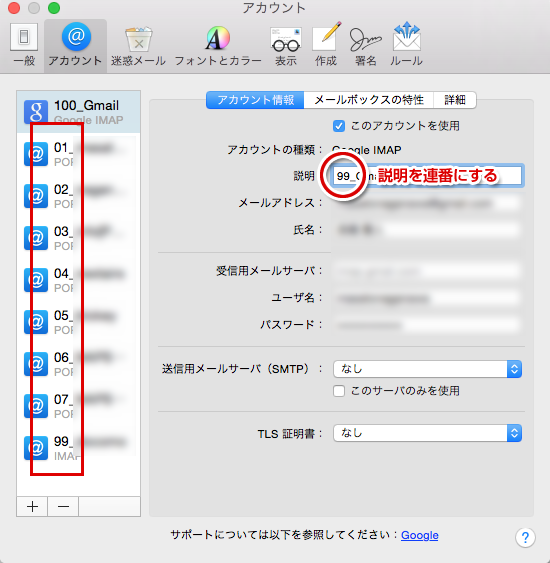Toggle the このサーバのみを使用 checkbox
Image resolution: width=550 pixels, height=563 pixels.
339,391
